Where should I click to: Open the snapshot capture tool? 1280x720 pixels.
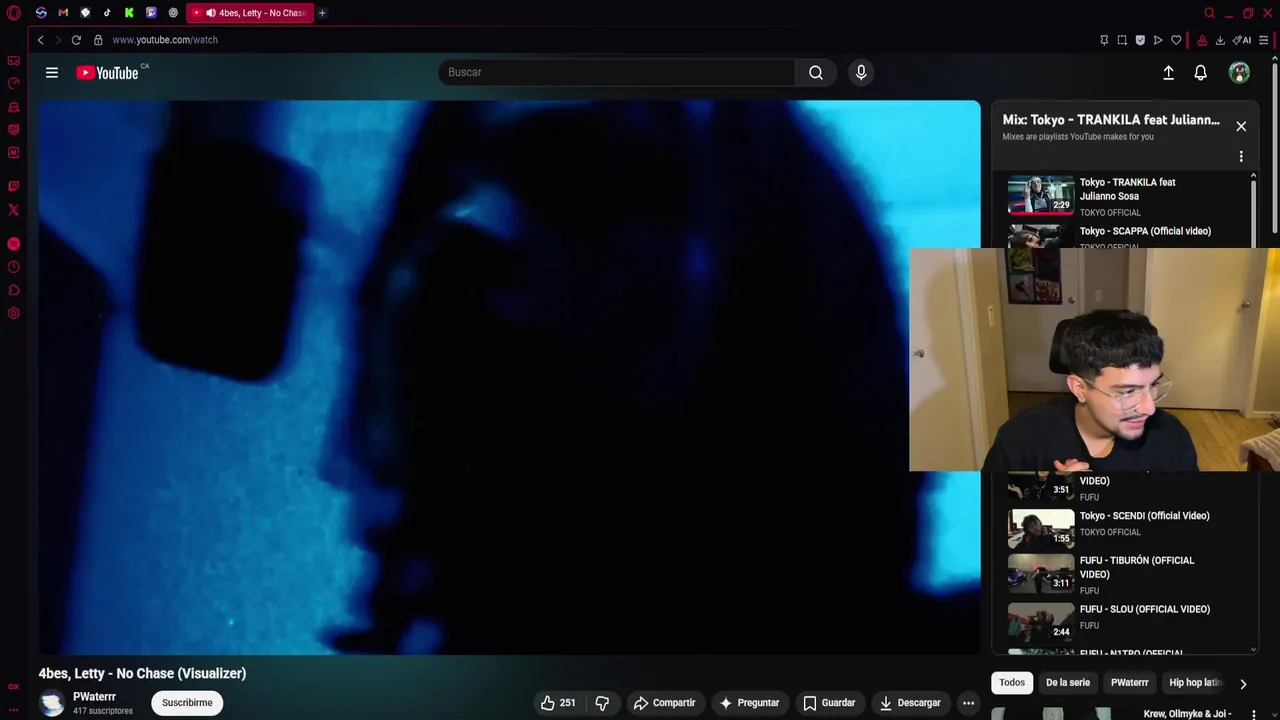click(x=1122, y=40)
